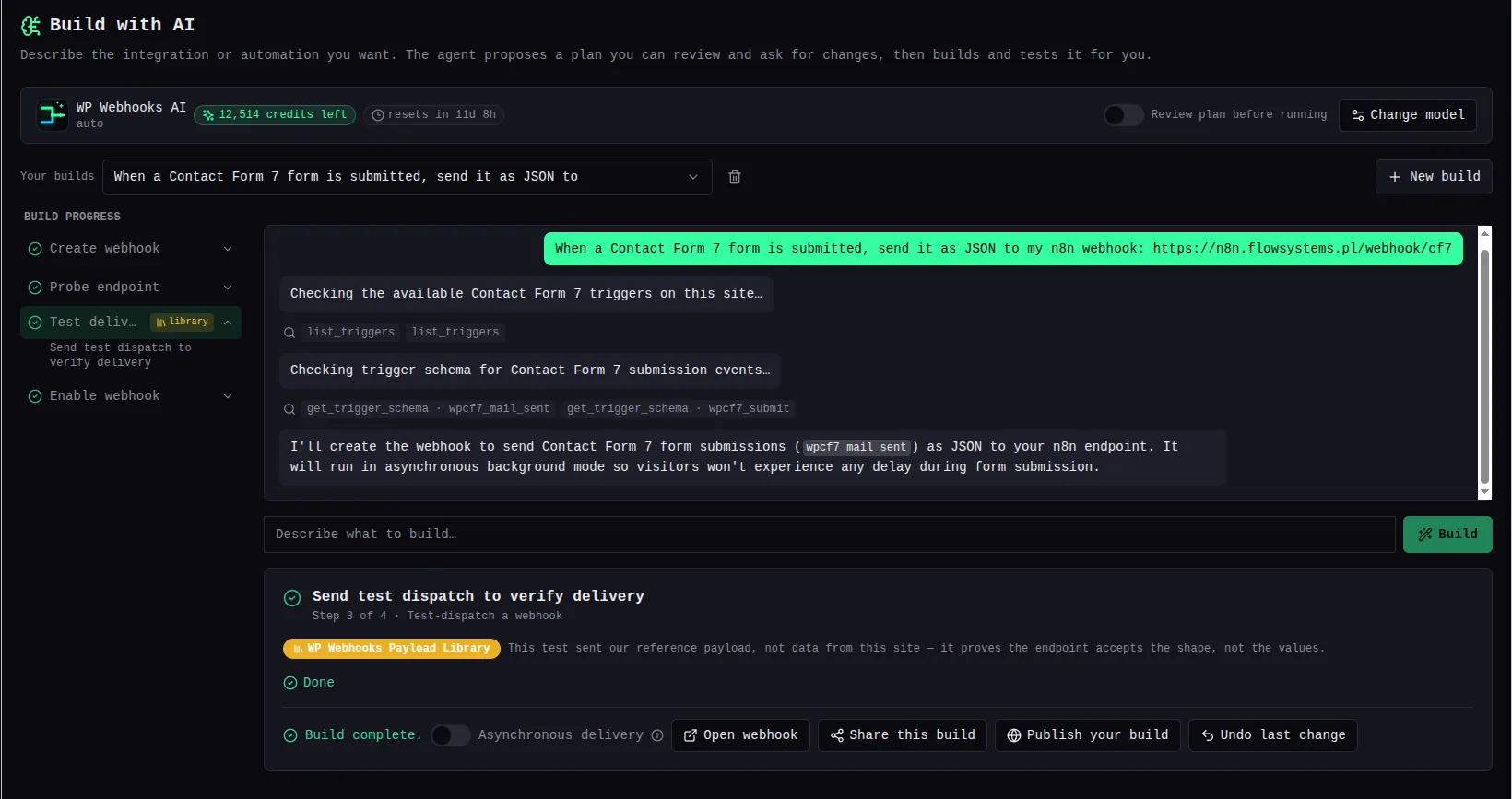Click the 'Checking trigger schema' message

click(530, 370)
